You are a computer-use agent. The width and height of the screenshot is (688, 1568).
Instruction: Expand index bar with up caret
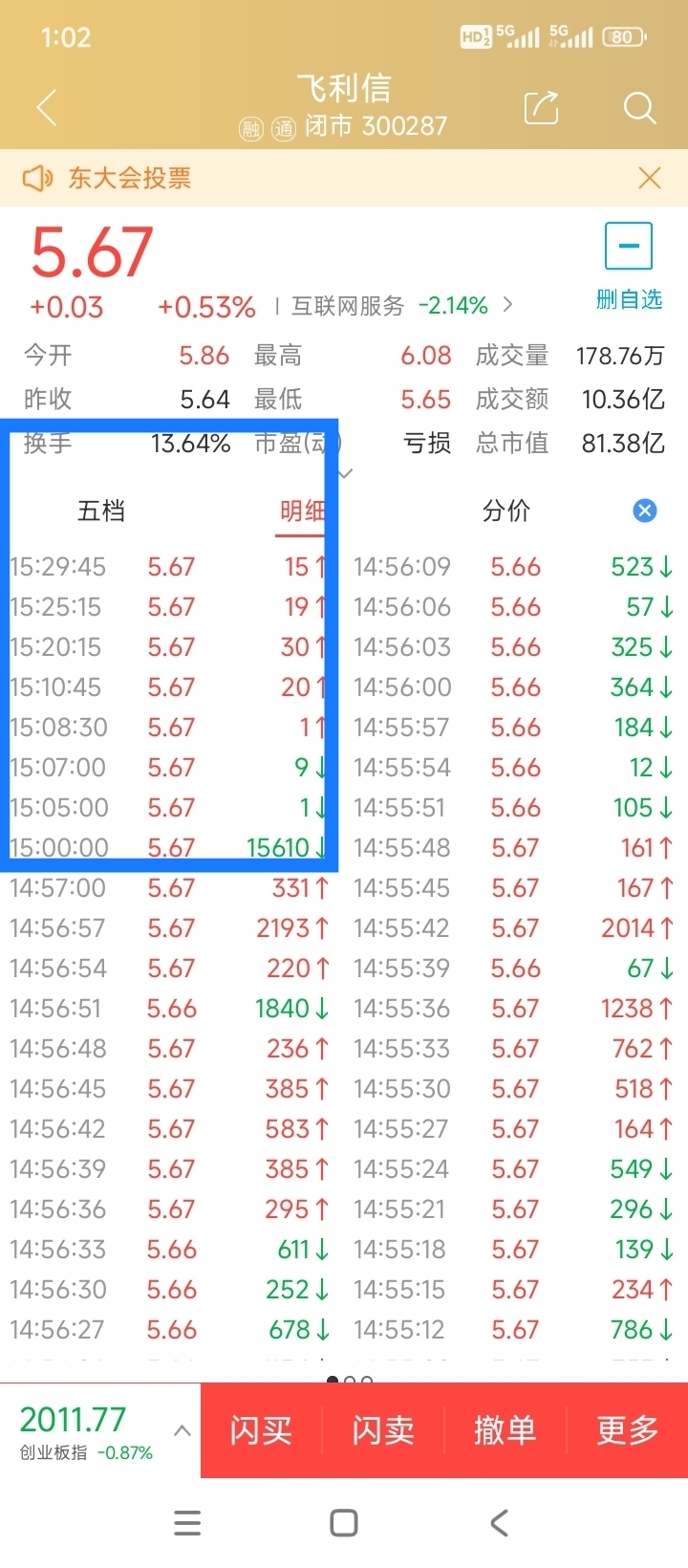point(183,1431)
